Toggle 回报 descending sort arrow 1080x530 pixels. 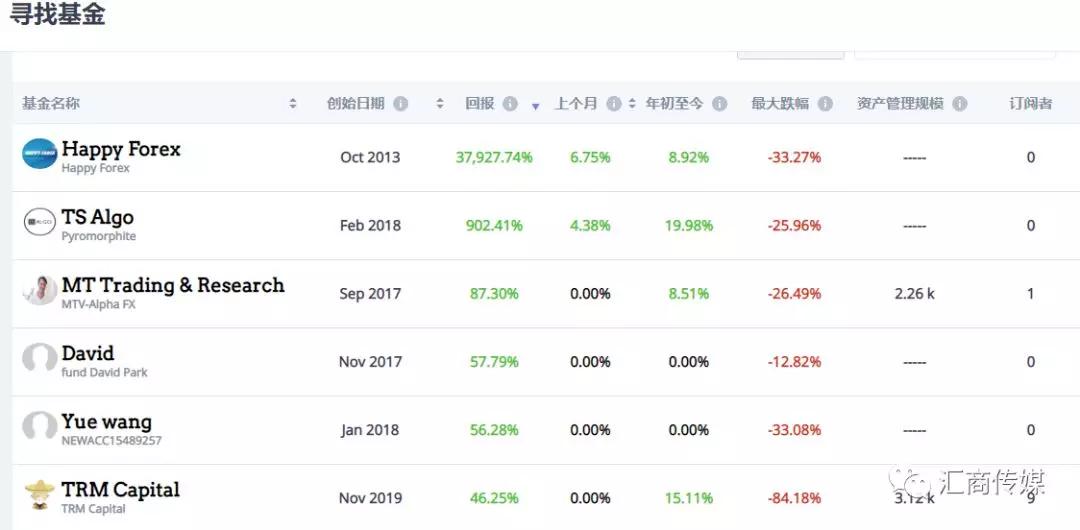(535, 106)
